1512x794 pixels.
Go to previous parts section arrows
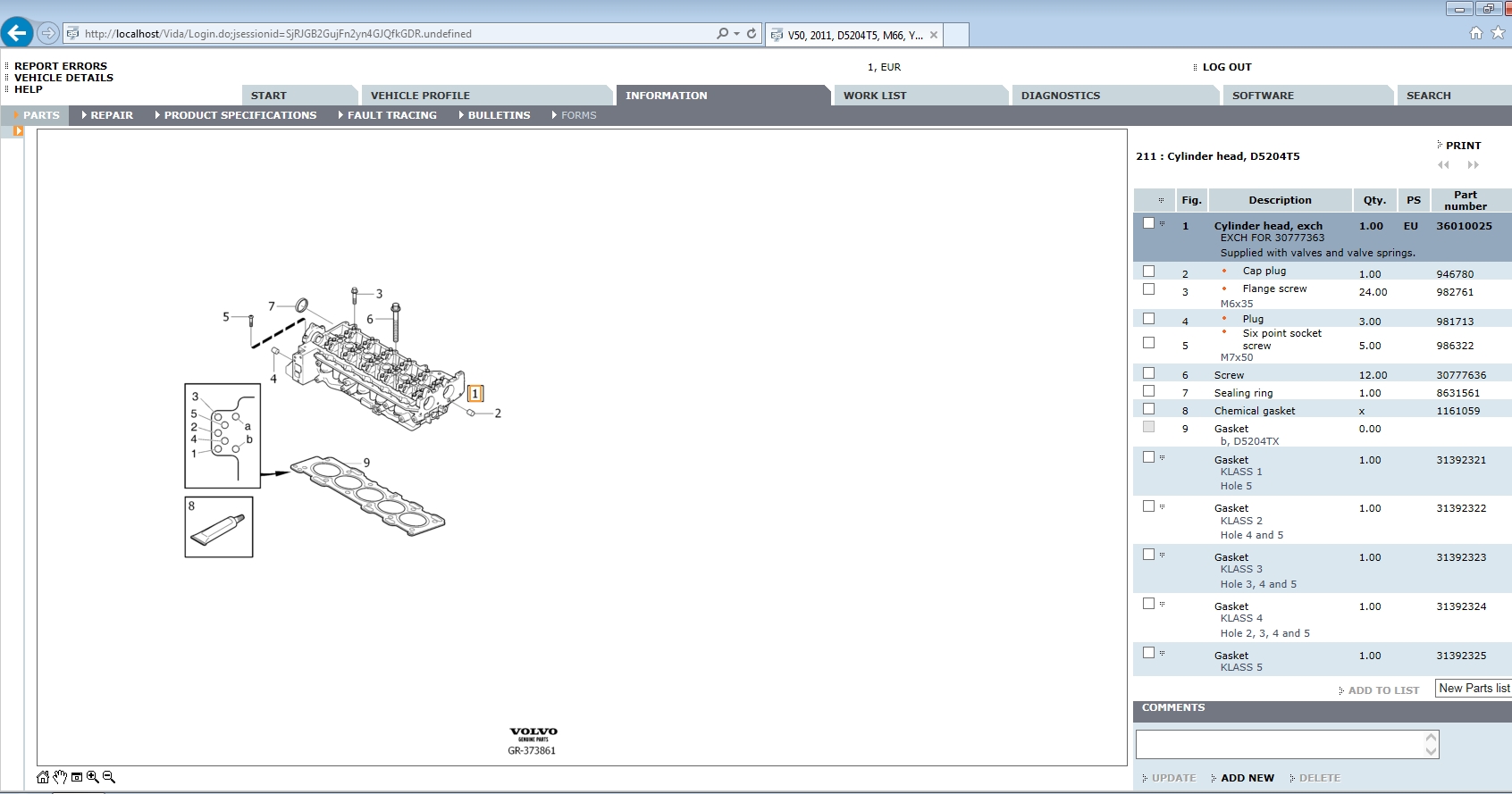coord(1443,165)
